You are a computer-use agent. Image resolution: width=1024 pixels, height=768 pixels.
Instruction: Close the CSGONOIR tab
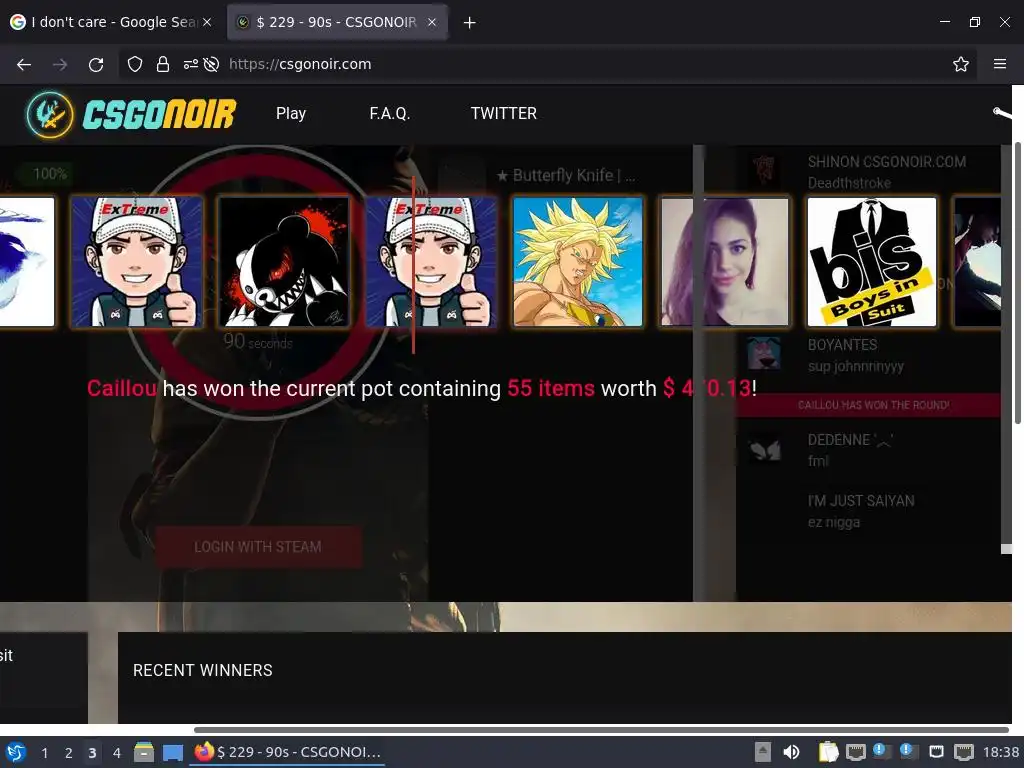[432, 22]
